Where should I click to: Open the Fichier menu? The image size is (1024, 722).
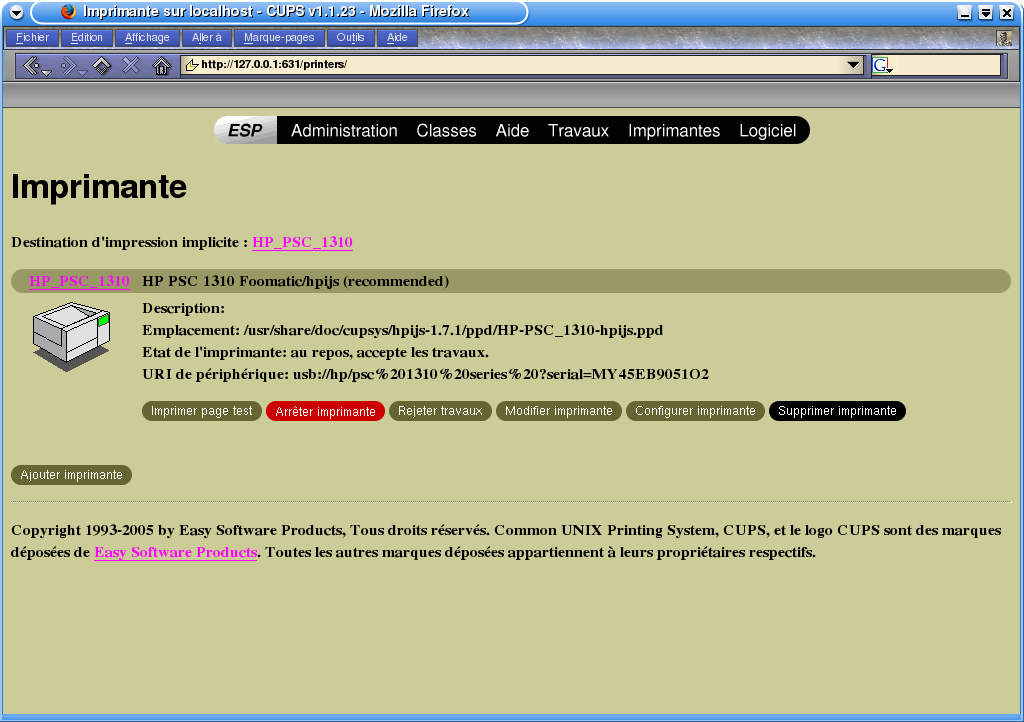point(32,38)
